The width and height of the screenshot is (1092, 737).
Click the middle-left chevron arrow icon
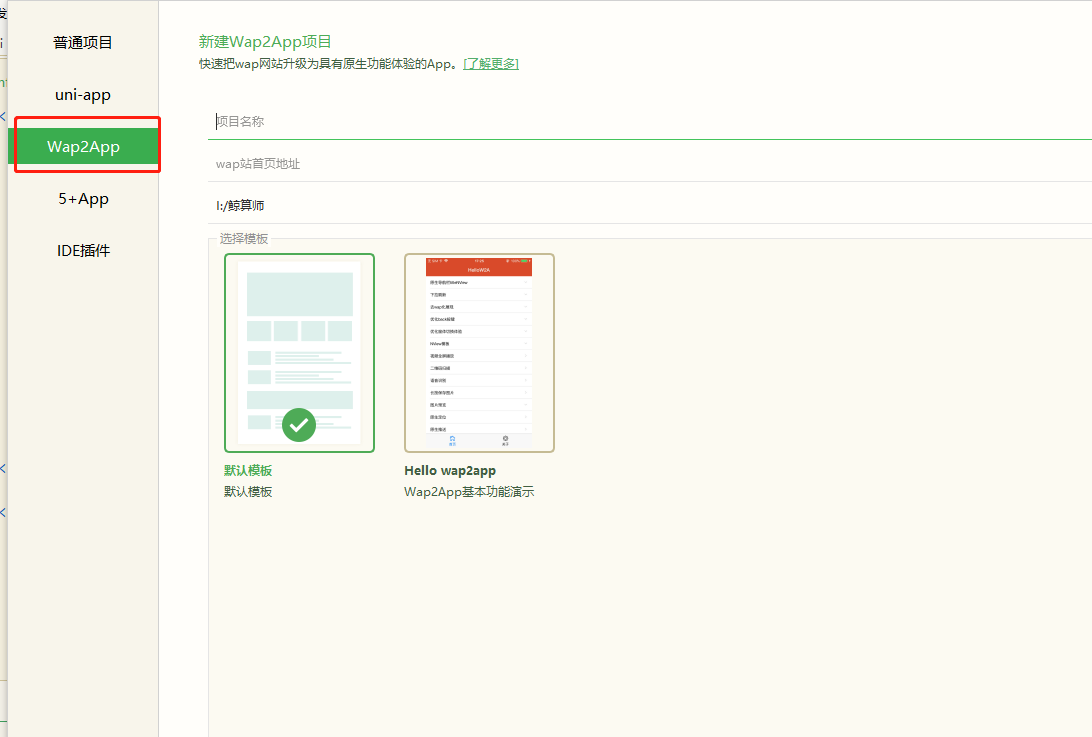[x=3, y=468]
